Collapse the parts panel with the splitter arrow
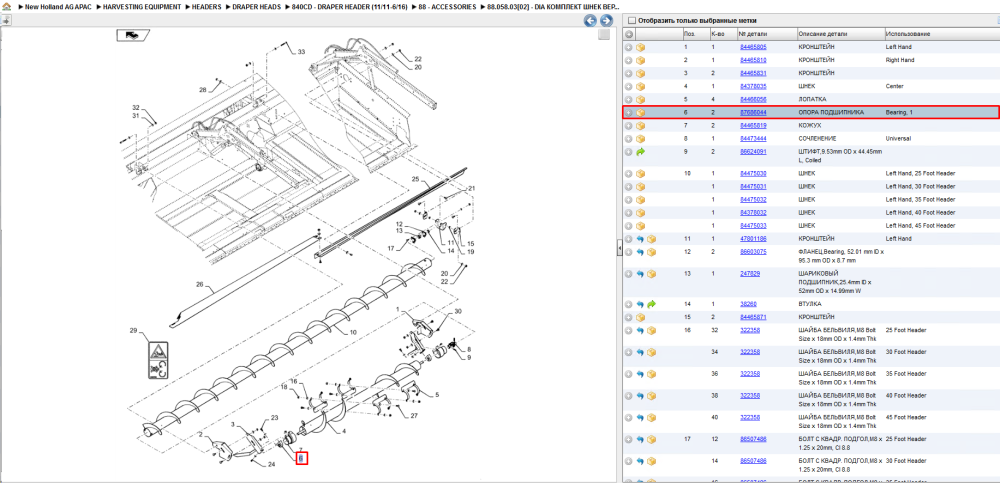 point(619,249)
